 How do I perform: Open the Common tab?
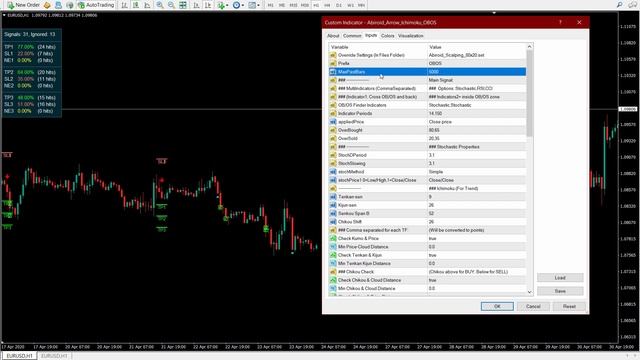click(x=352, y=36)
